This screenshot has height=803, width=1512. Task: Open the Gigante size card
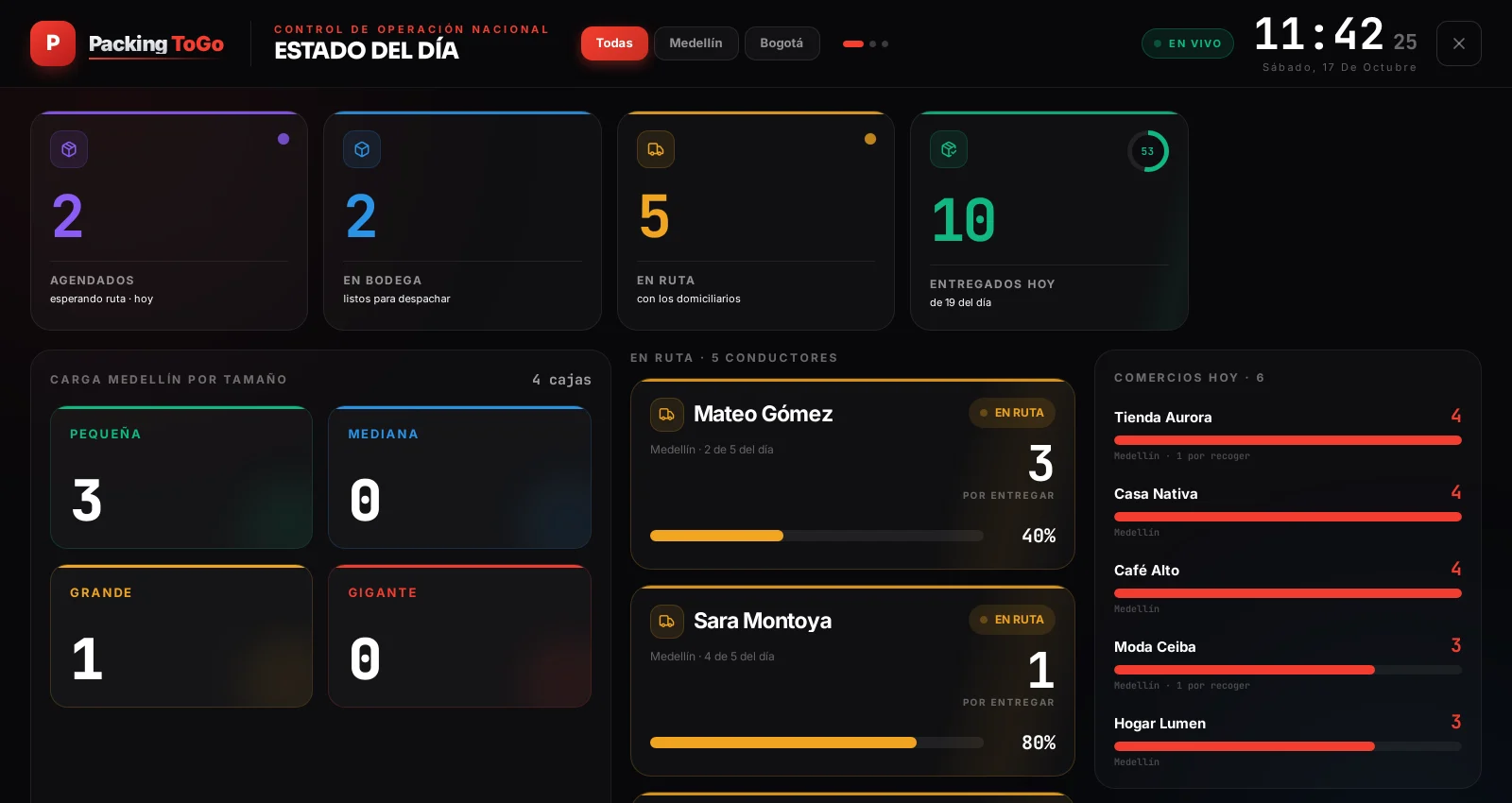459,636
